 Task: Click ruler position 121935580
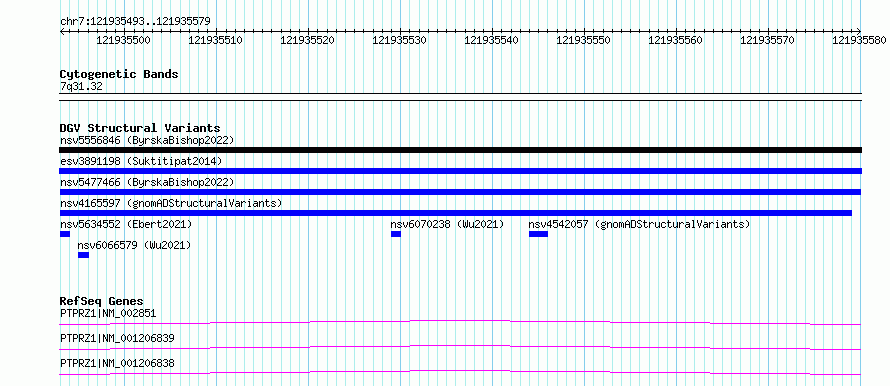[859, 40]
